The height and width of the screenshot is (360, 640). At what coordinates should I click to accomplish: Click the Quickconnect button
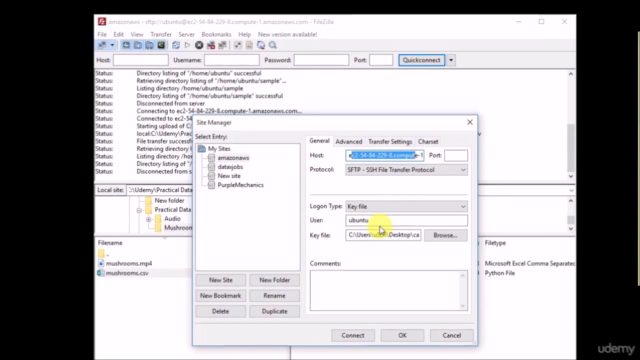(x=422, y=60)
